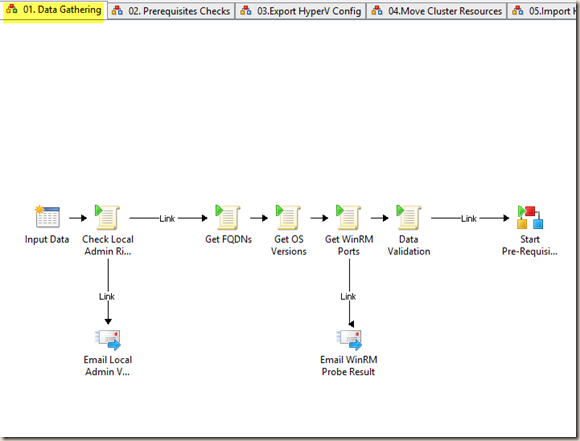Open the 04.Move Cluster Resources tab
Screen dimensions: 580x441
[x=437, y=11]
